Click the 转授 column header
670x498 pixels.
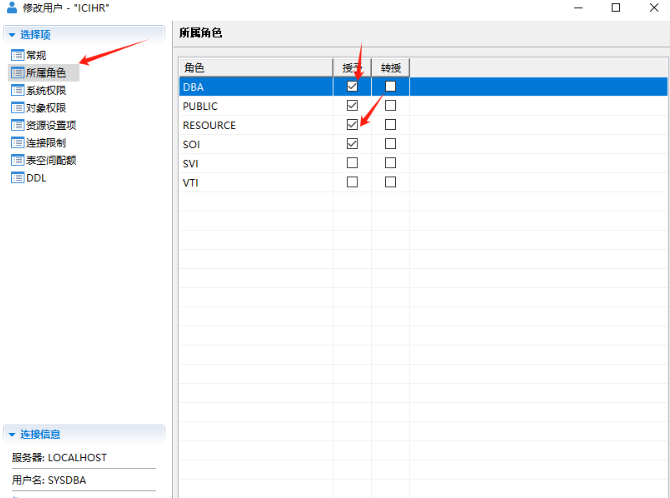(x=391, y=68)
